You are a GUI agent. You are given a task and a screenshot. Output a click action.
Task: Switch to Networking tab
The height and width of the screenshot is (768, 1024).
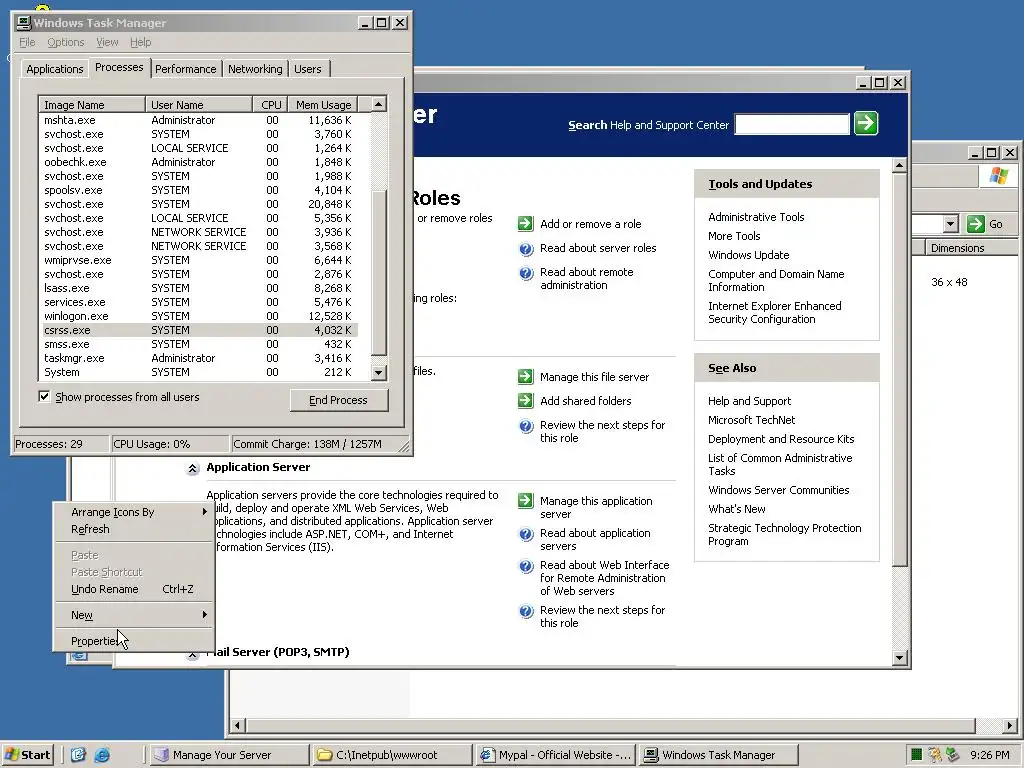pos(255,69)
